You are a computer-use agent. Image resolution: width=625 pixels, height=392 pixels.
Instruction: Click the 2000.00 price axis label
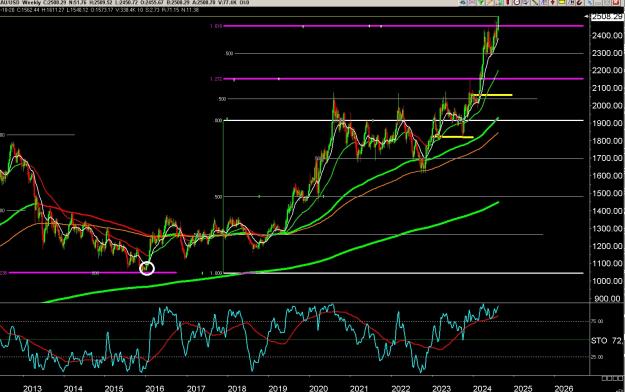606,106
